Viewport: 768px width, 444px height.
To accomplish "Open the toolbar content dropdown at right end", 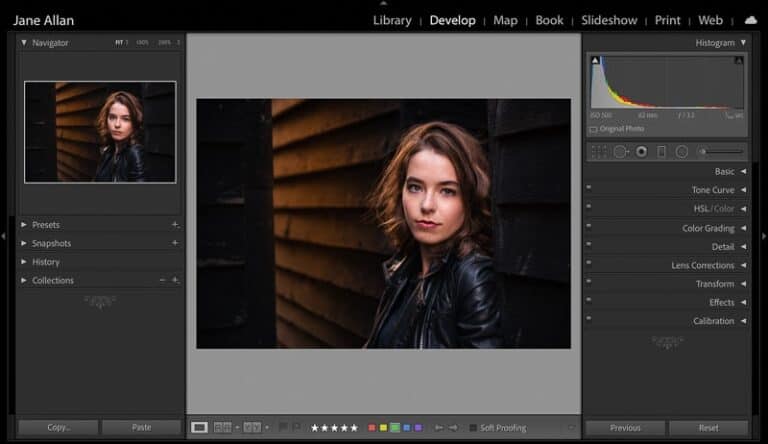I will pyautogui.click(x=571, y=428).
